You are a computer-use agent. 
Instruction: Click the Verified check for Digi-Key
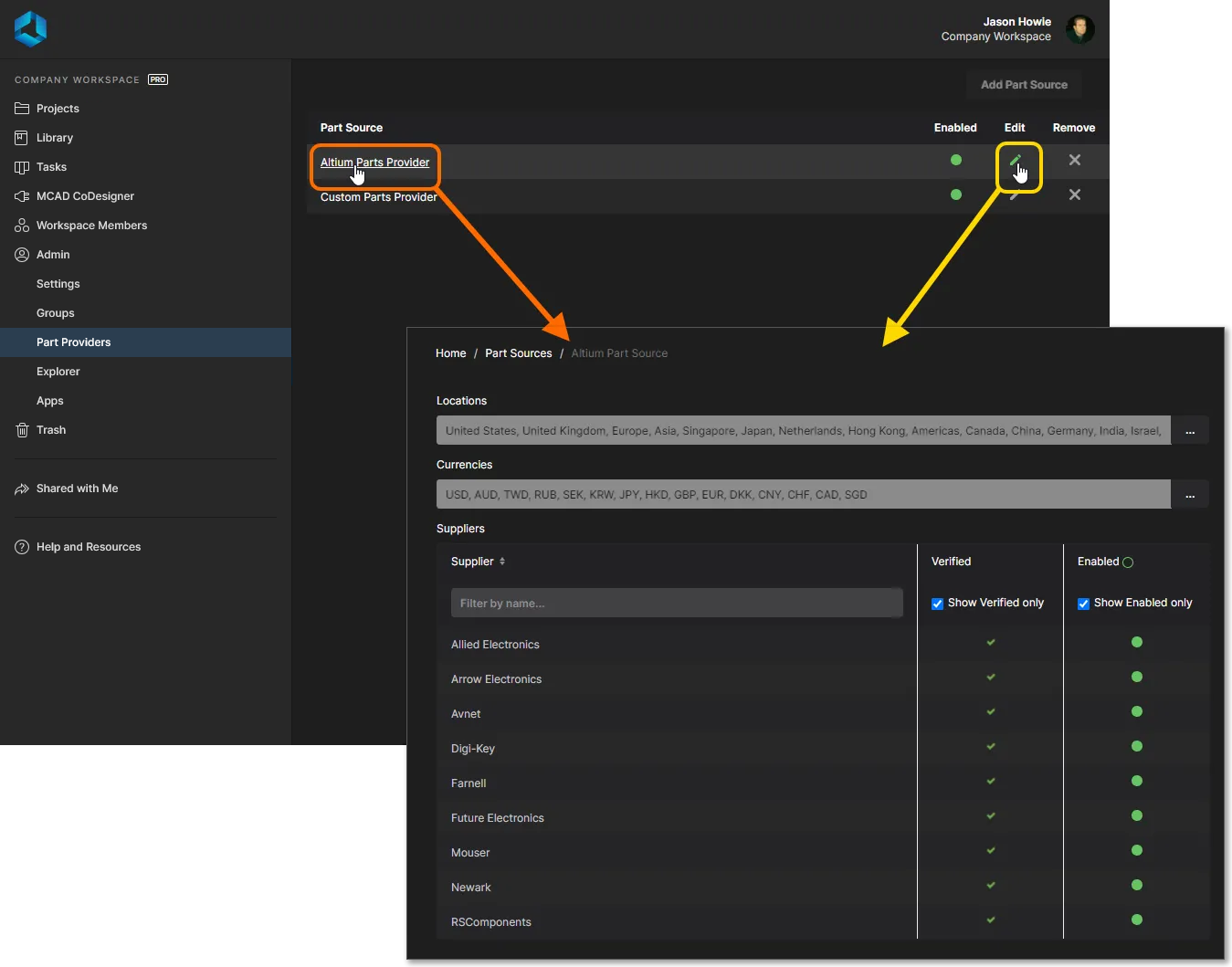tap(991, 746)
